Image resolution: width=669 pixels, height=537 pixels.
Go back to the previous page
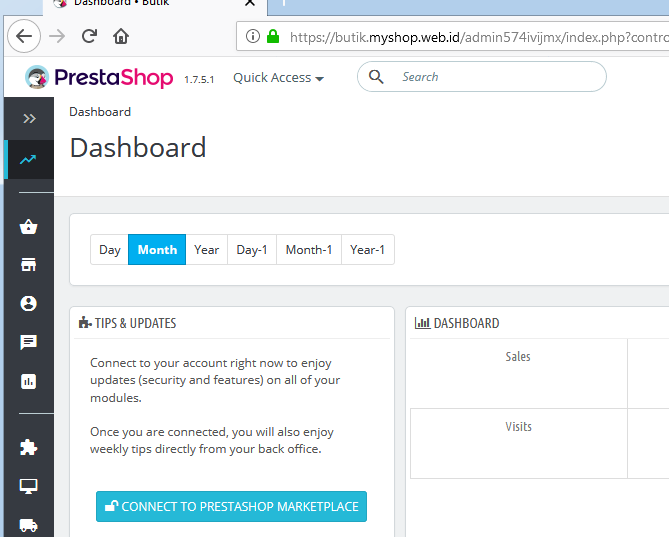click(x=24, y=36)
